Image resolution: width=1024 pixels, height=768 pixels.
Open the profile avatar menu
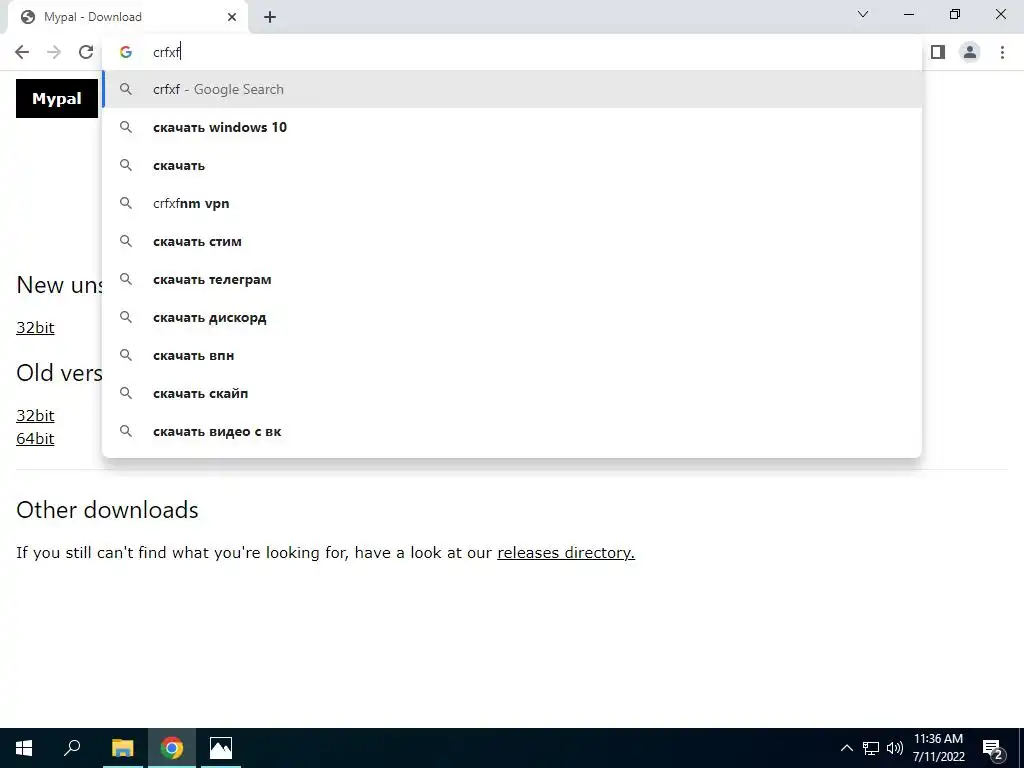[x=970, y=52]
